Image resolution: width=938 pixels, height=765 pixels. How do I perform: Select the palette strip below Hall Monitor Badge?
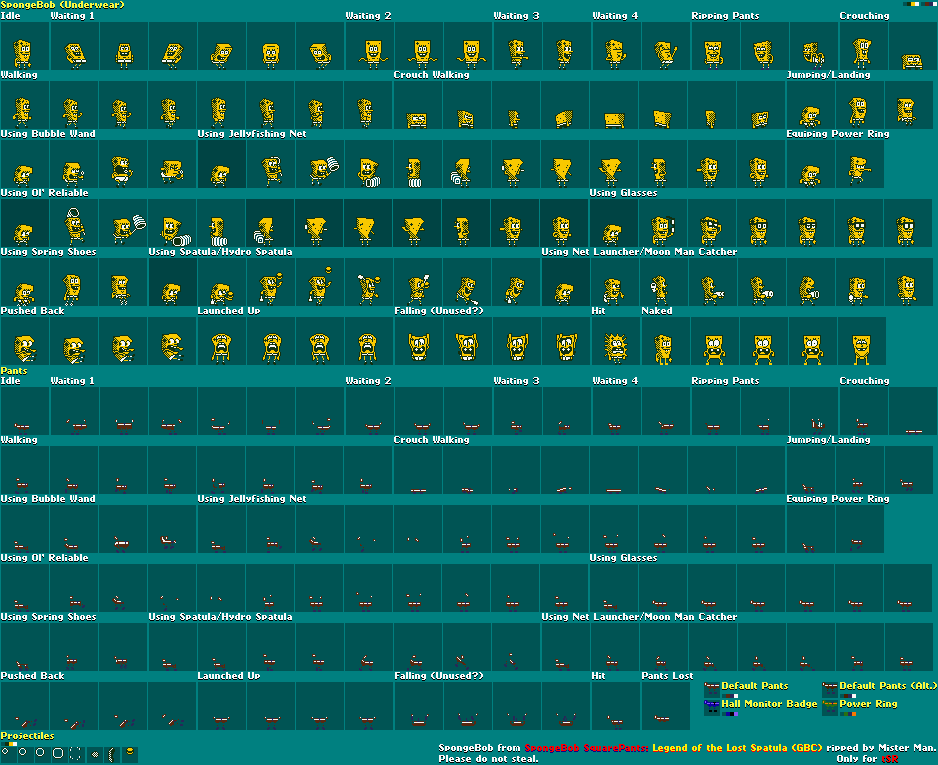[730, 714]
